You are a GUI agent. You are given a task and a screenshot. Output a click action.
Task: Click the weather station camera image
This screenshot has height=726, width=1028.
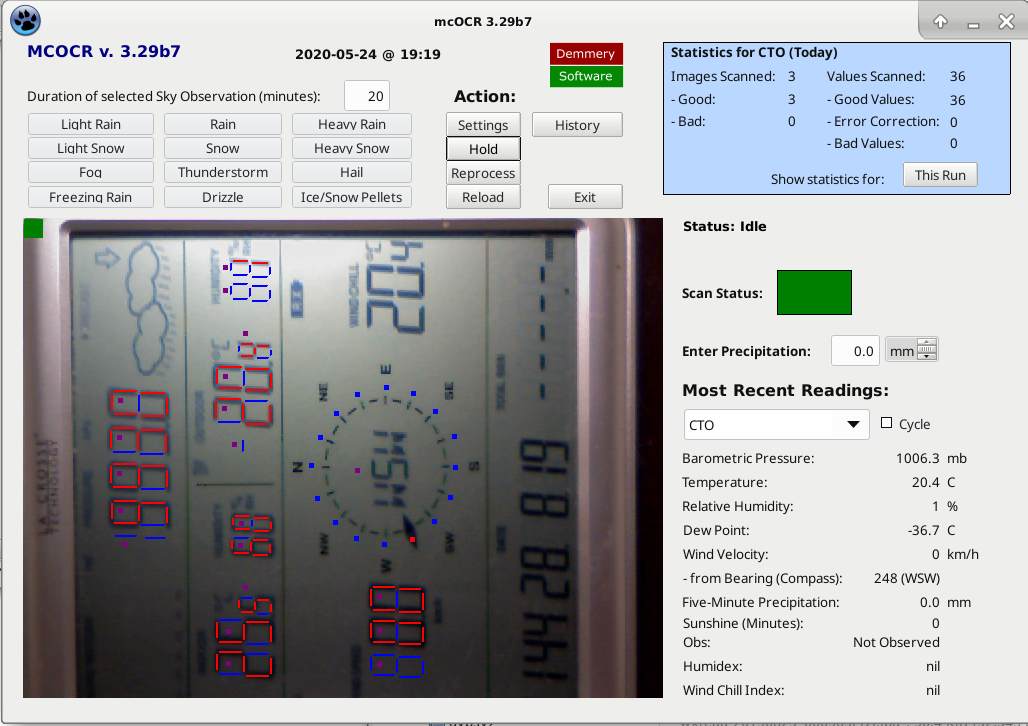tap(342, 457)
